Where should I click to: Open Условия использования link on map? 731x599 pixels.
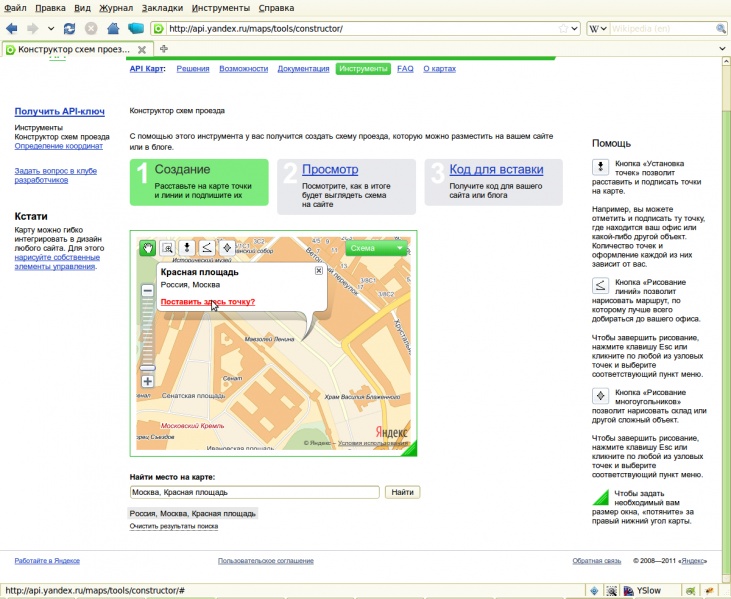(x=373, y=443)
